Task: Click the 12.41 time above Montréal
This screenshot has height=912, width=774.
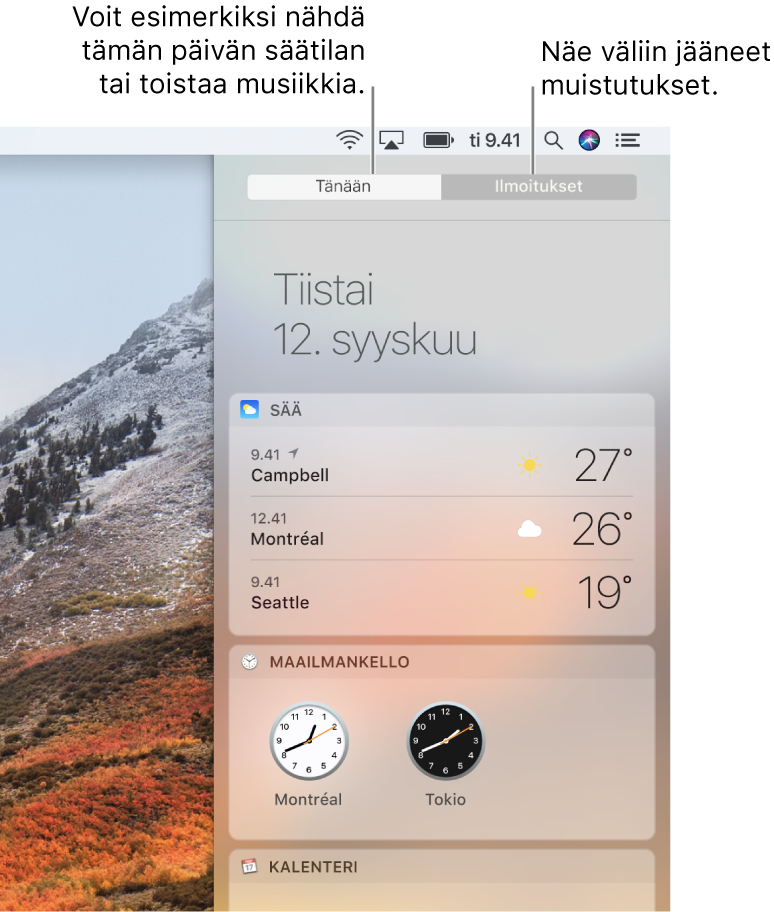Action: (x=269, y=518)
